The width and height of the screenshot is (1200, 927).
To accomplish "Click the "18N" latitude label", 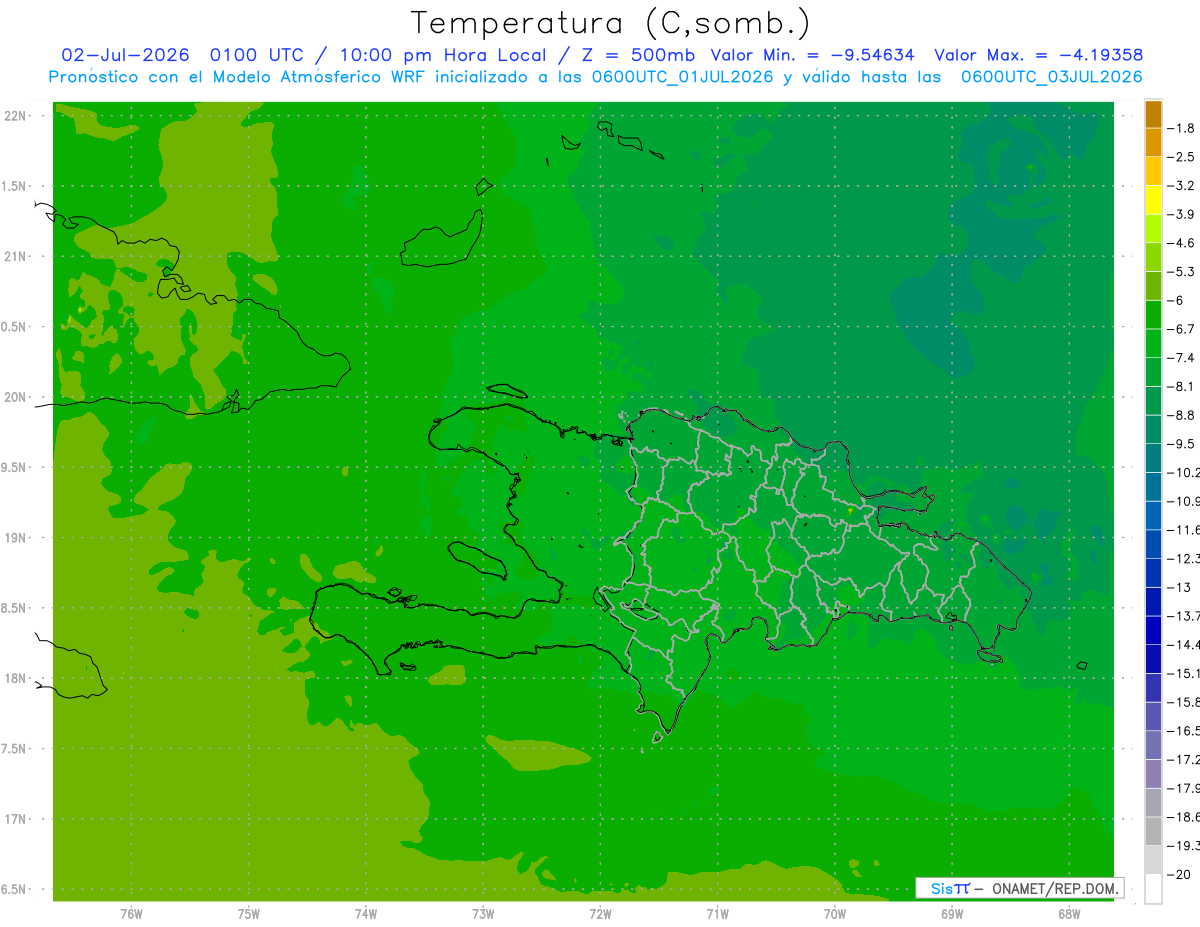I will [x=15, y=678].
